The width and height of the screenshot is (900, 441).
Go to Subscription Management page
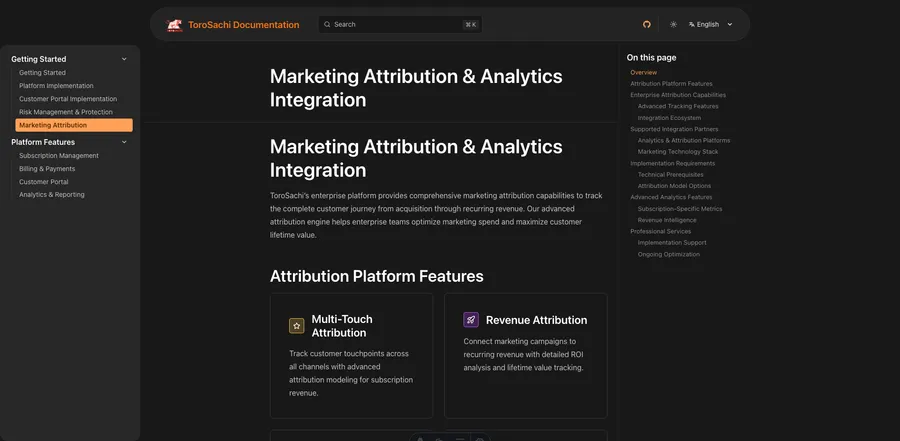tap(59, 156)
